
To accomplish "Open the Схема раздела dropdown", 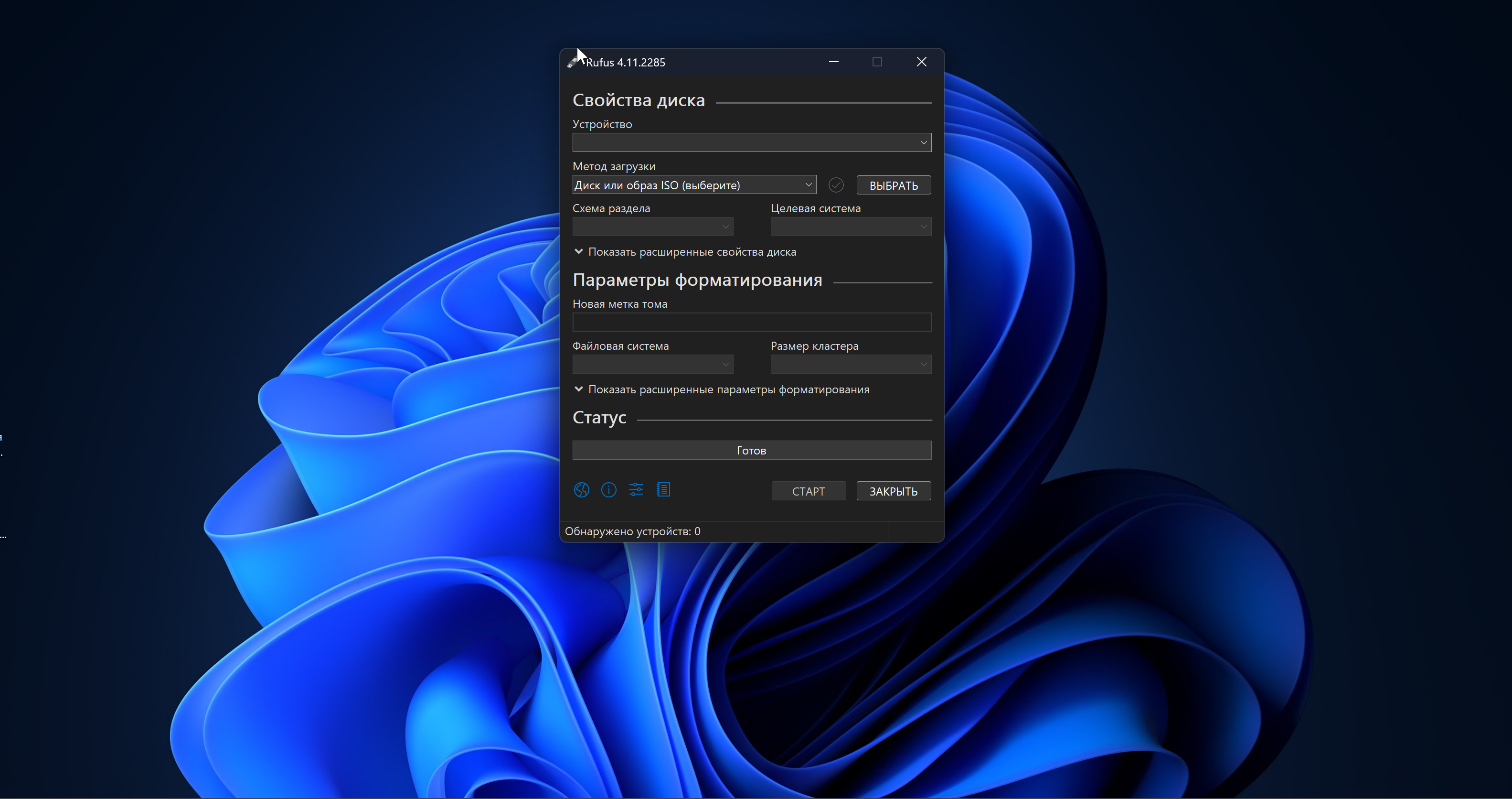I will [653, 227].
